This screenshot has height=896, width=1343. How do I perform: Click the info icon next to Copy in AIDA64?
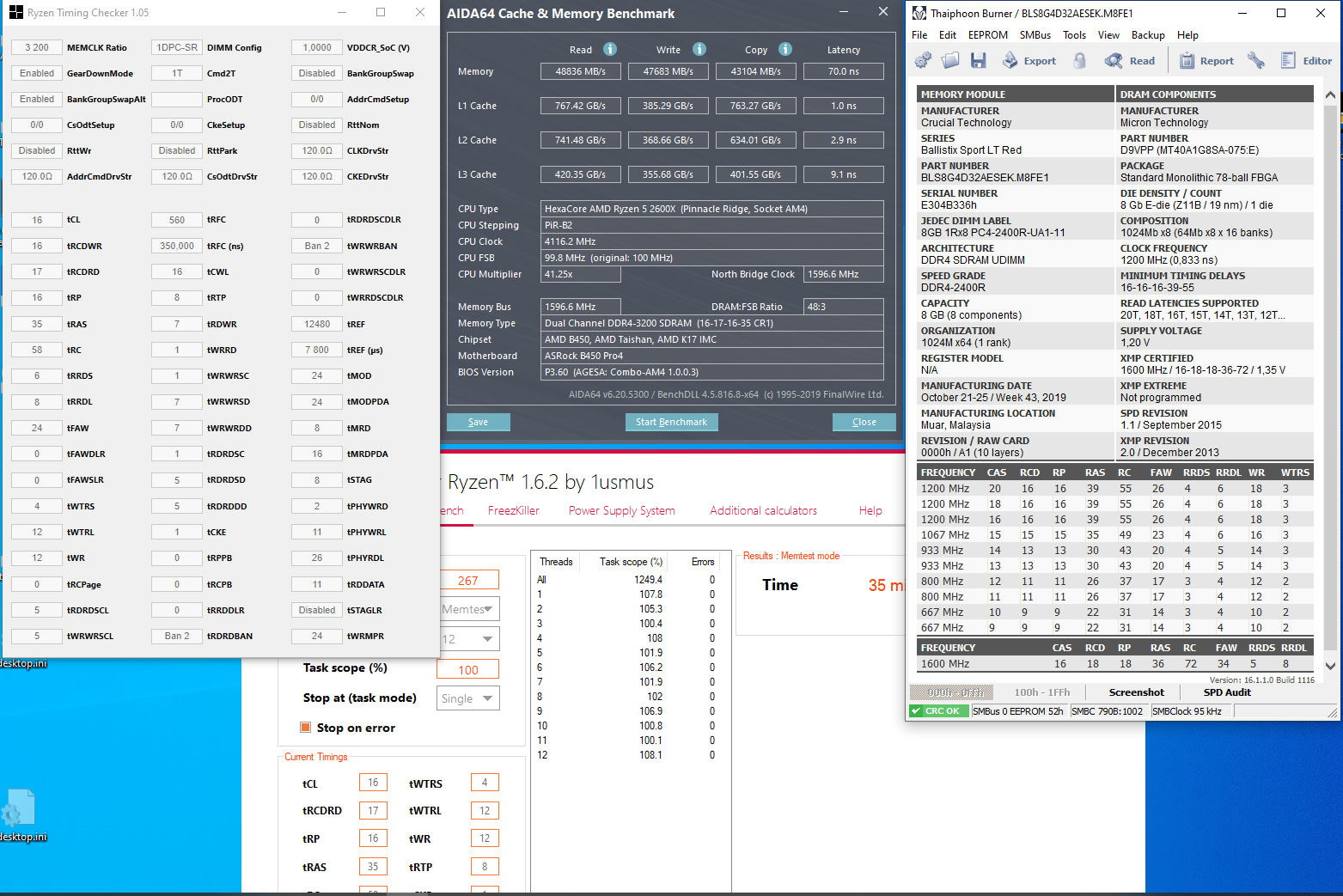click(785, 49)
